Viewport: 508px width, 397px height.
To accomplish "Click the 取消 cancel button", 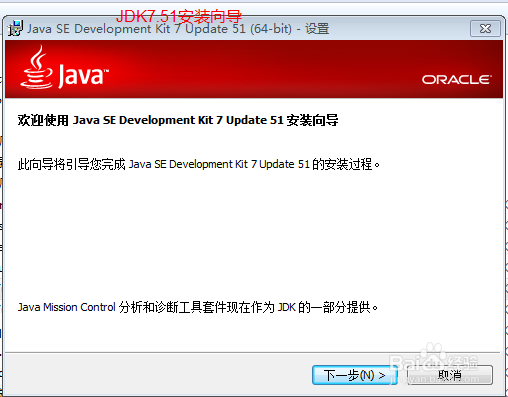I will [450, 375].
